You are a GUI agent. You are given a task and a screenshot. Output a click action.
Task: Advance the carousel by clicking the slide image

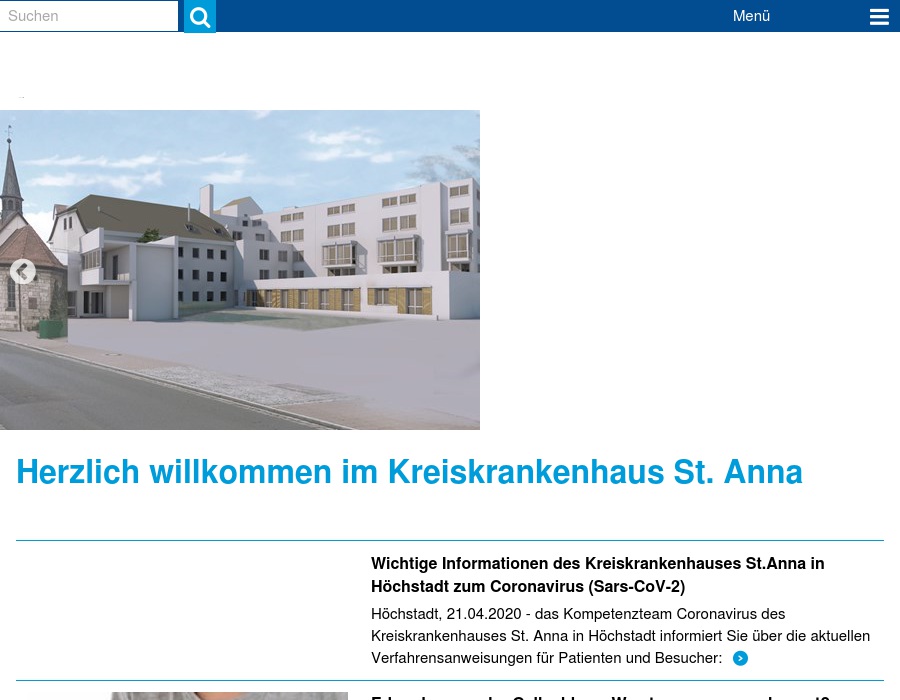(x=240, y=269)
